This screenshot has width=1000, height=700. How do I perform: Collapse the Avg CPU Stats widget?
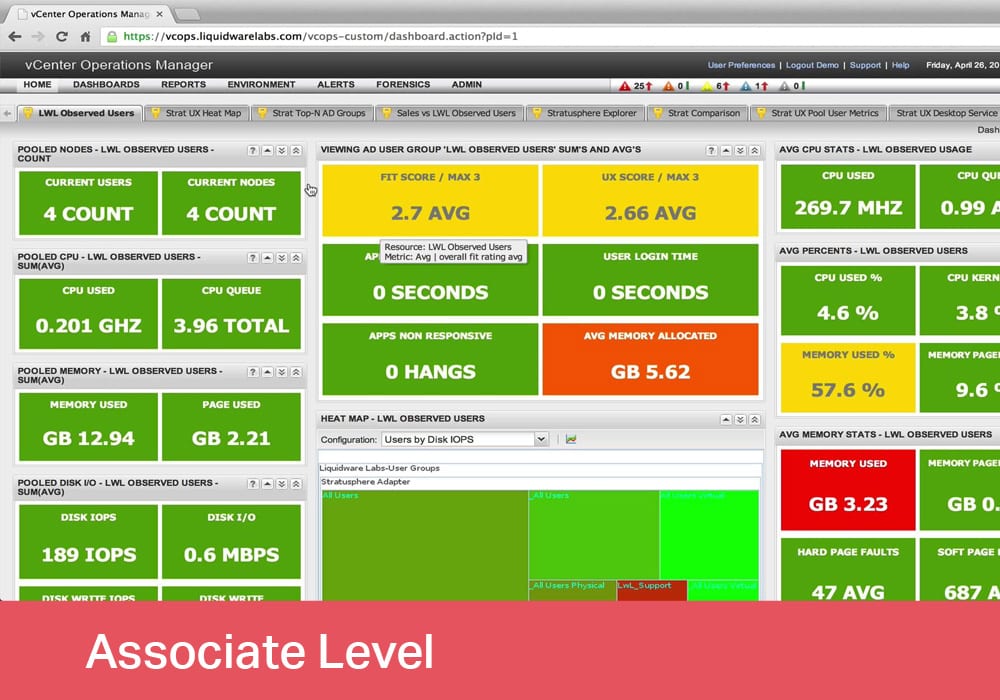997,149
